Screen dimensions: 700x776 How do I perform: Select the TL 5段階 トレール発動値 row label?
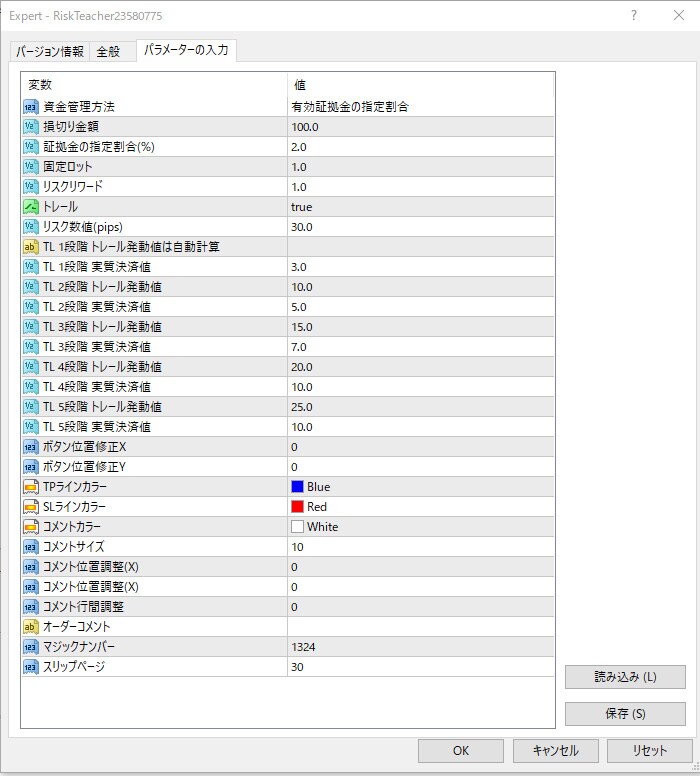pyautogui.click(x=102, y=407)
